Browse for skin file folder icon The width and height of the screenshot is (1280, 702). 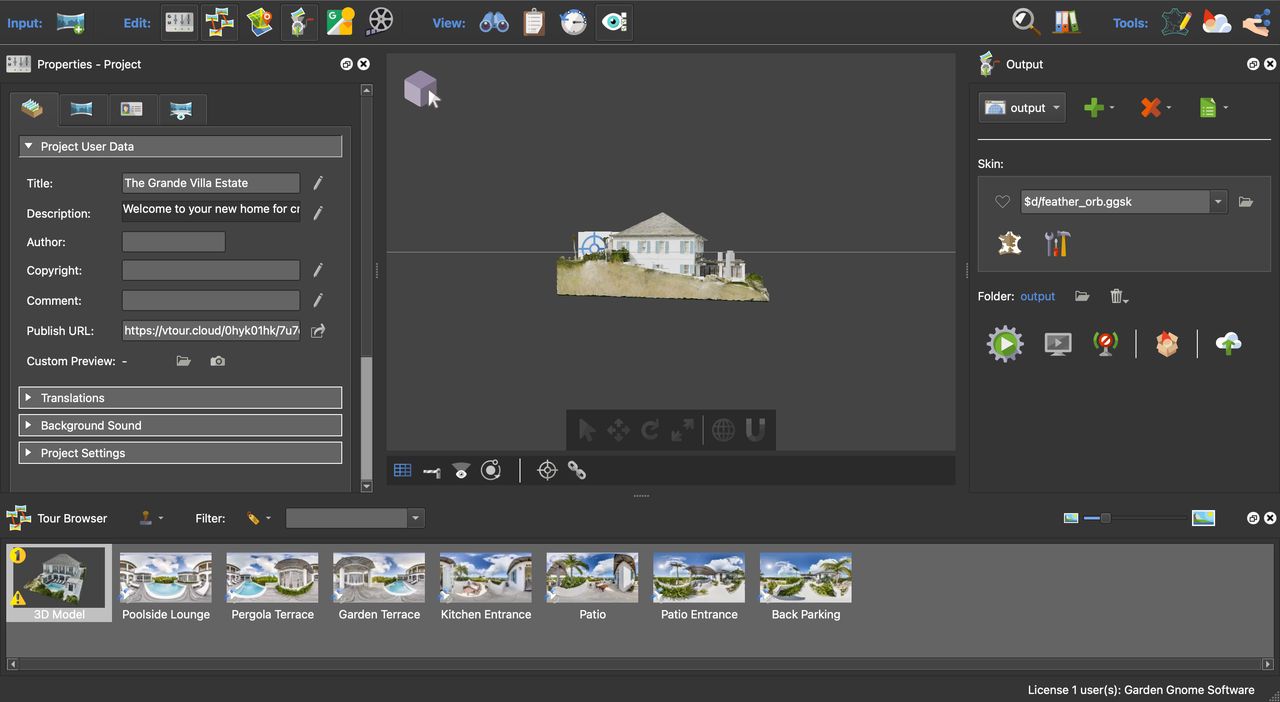click(1246, 202)
